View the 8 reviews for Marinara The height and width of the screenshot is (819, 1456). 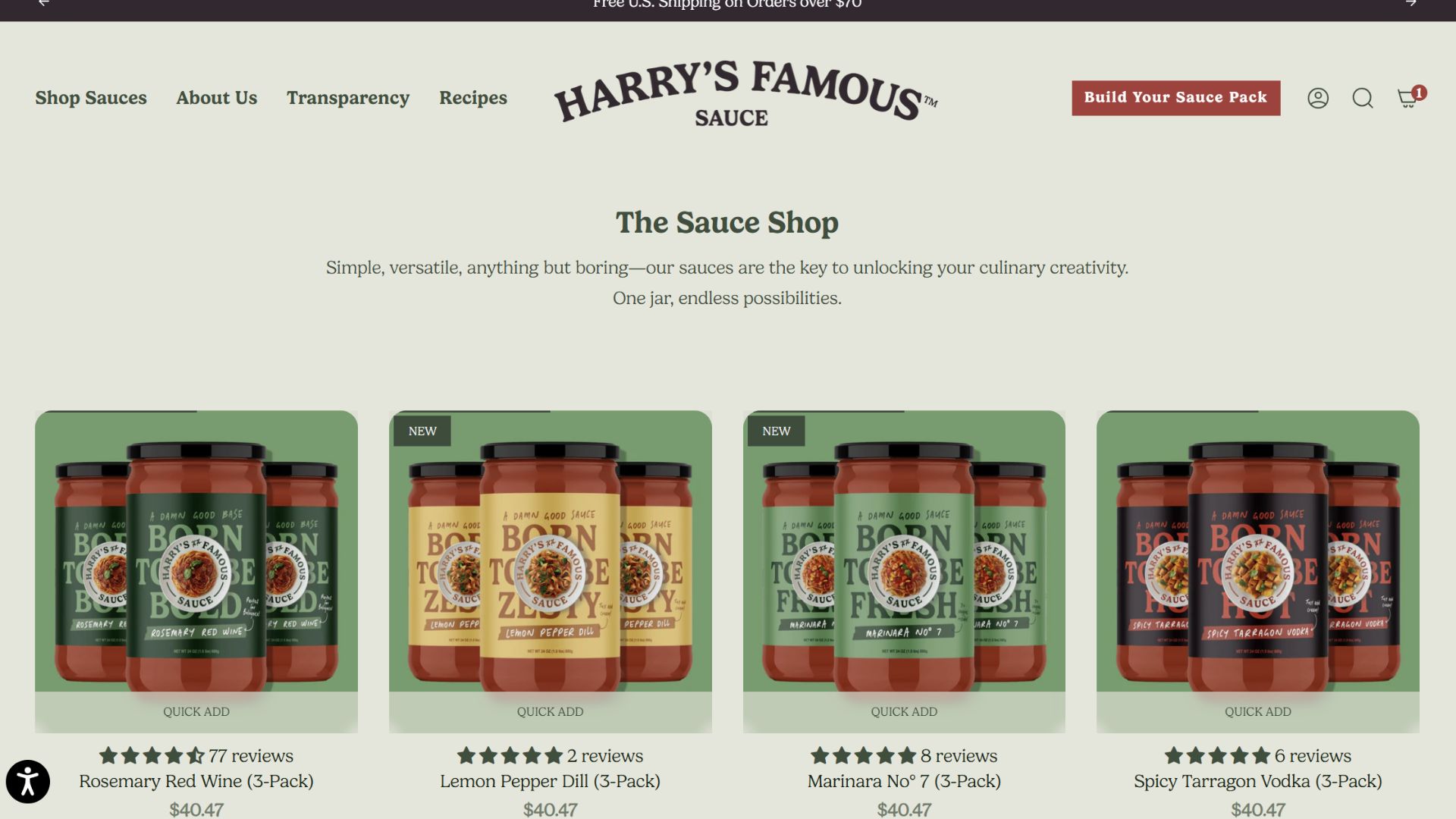[x=959, y=755]
